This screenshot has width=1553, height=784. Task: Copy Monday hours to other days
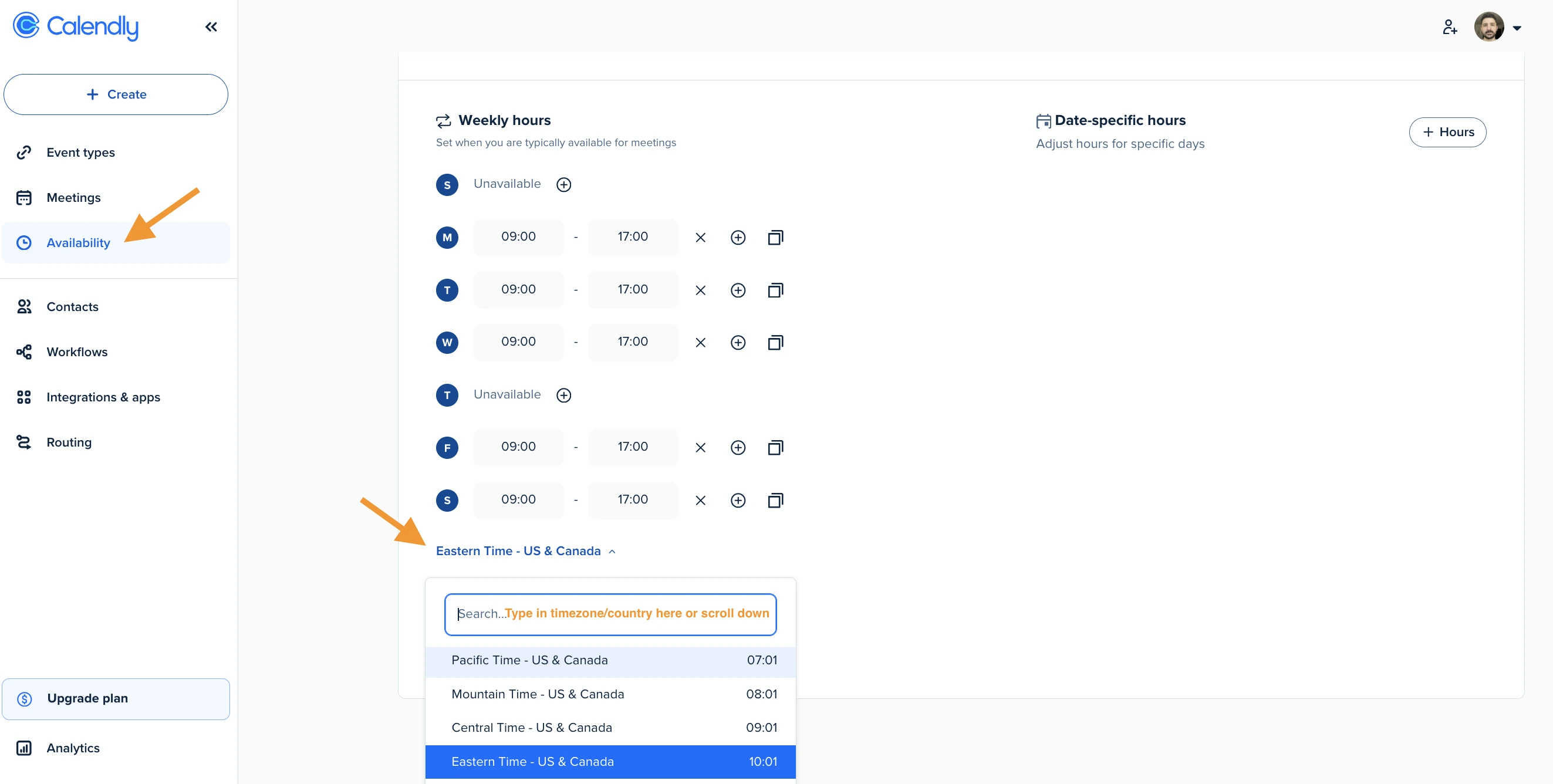pos(775,238)
